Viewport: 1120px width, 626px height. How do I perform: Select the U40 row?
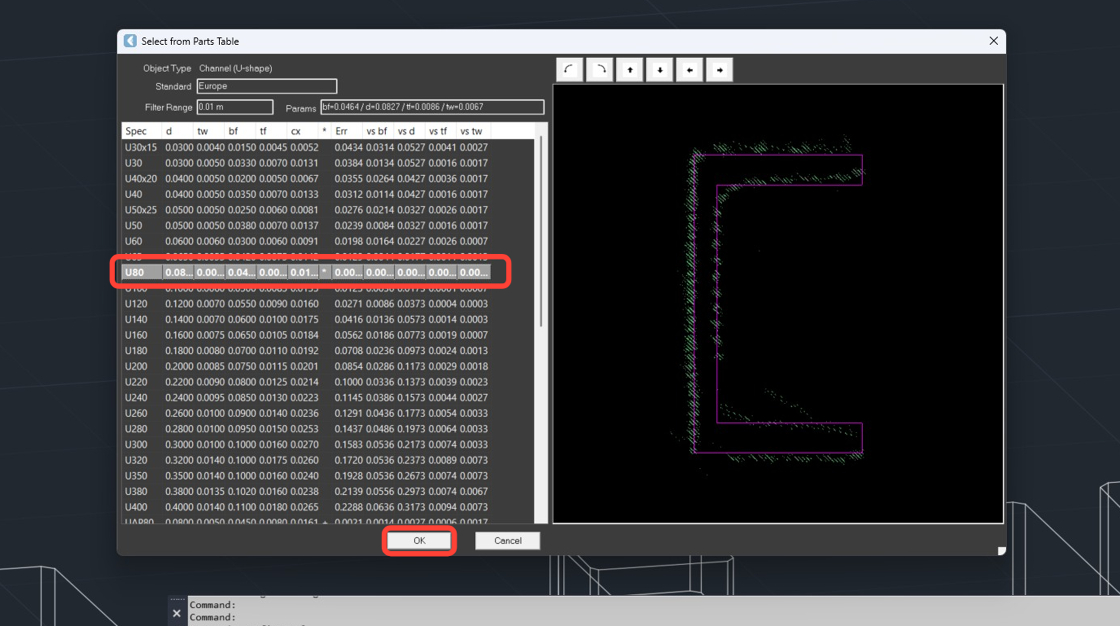pos(306,194)
